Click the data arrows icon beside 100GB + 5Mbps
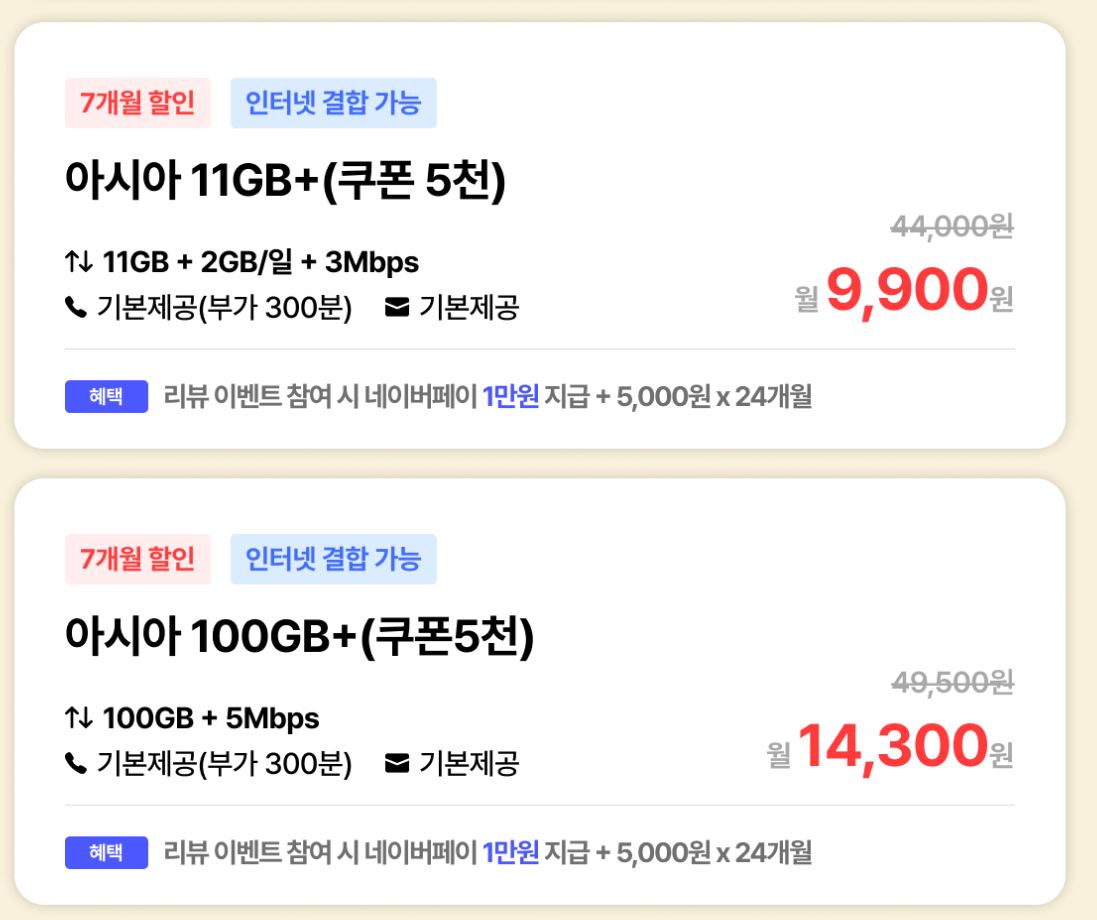This screenshot has width=1097, height=920. (x=79, y=719)
